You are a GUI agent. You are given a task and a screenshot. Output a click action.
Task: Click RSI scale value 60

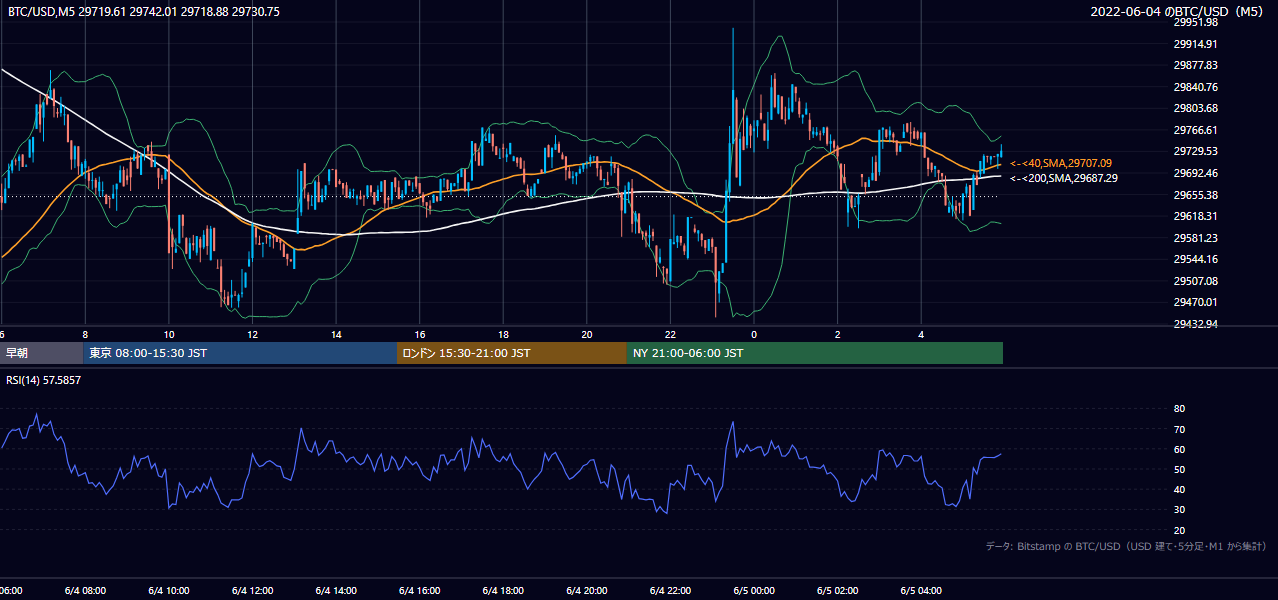pyautogui.click(x=1179, y=449)
